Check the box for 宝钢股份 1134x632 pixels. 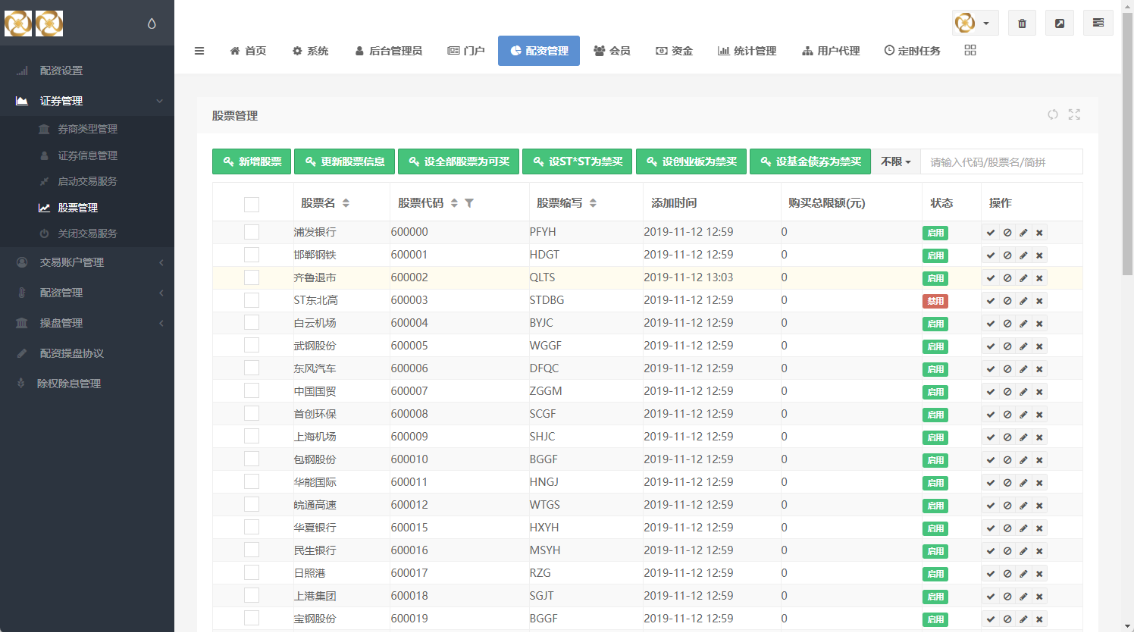pyautogui.click(x=251, y=618)
